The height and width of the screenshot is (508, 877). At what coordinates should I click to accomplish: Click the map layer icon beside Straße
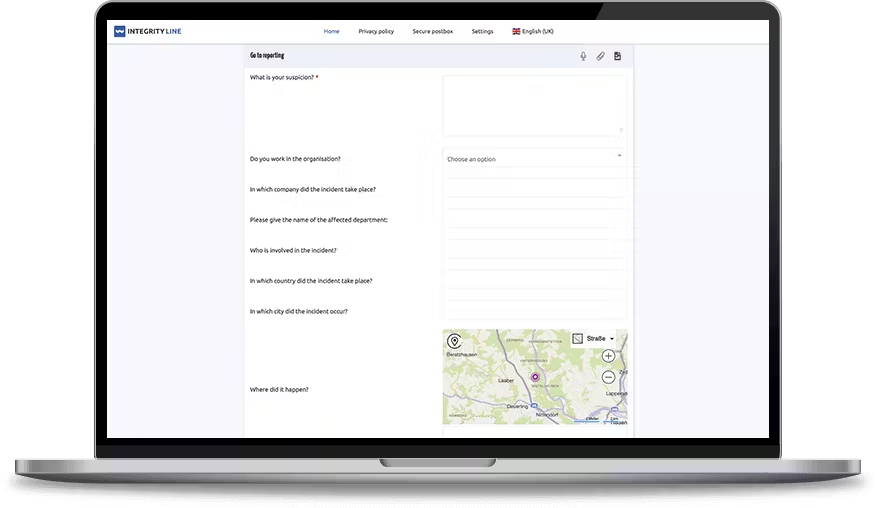coord(578,338)
